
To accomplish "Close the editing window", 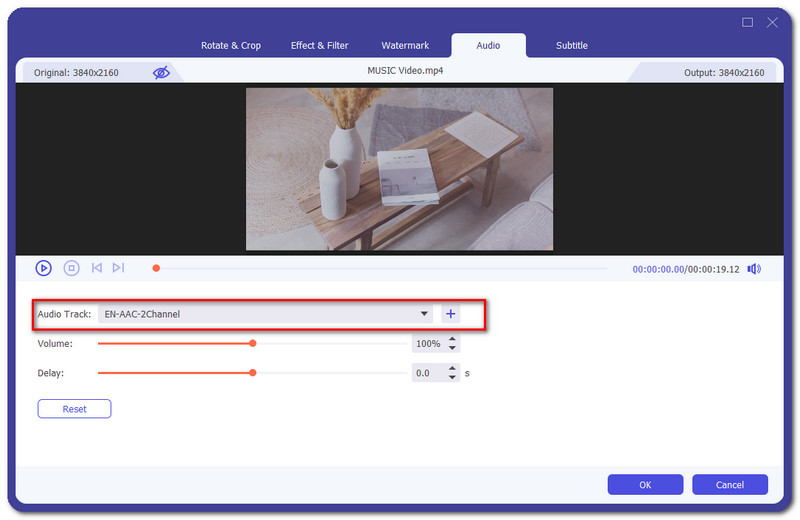I will tap(772, 22).
